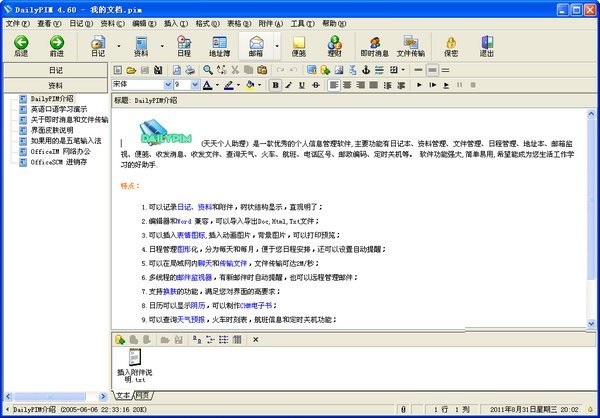Screen dimensions: 600x418
Task: Align text left
Action: pyautogui.click(x=334, y=85)
